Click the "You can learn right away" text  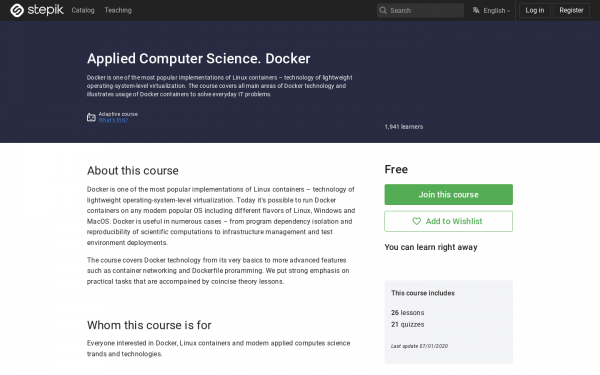point(431,247)
